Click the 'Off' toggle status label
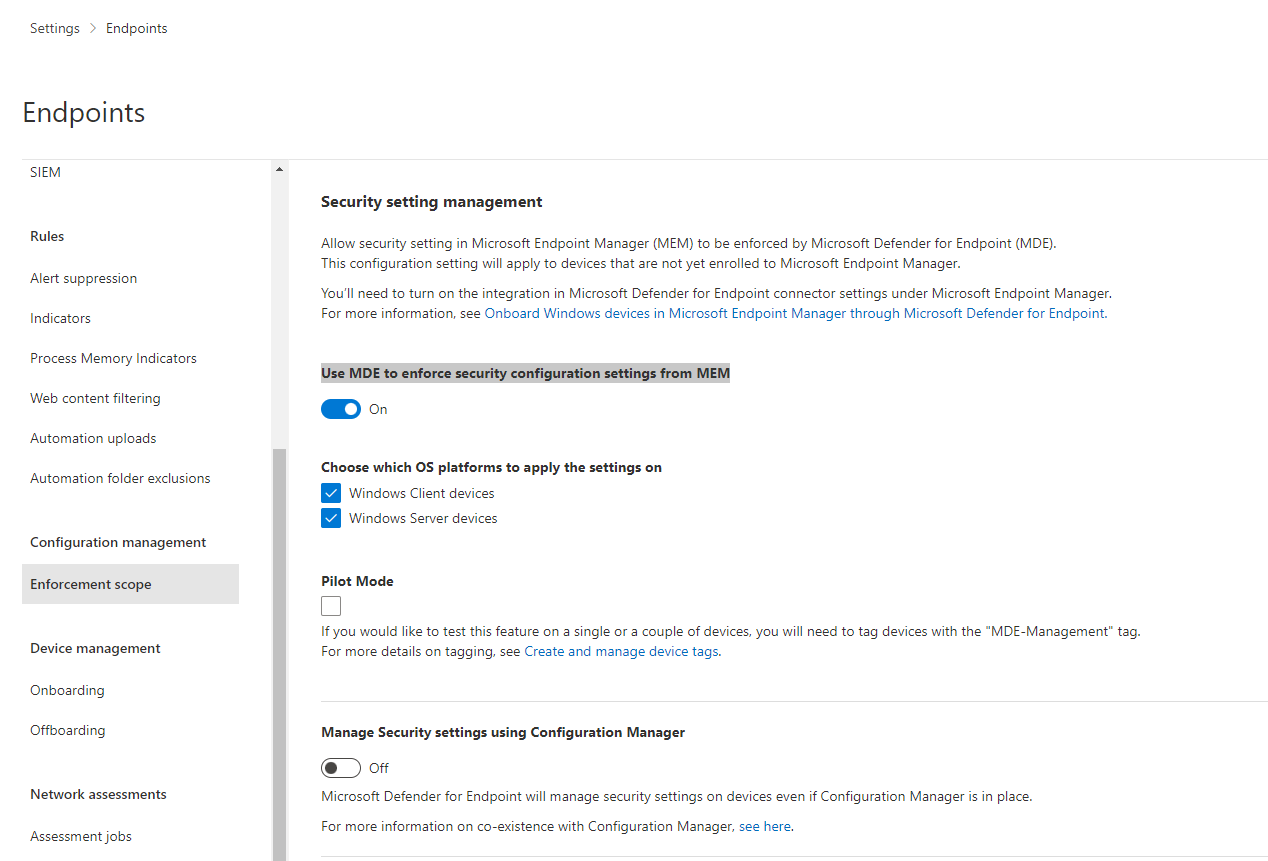 [379, 768]
